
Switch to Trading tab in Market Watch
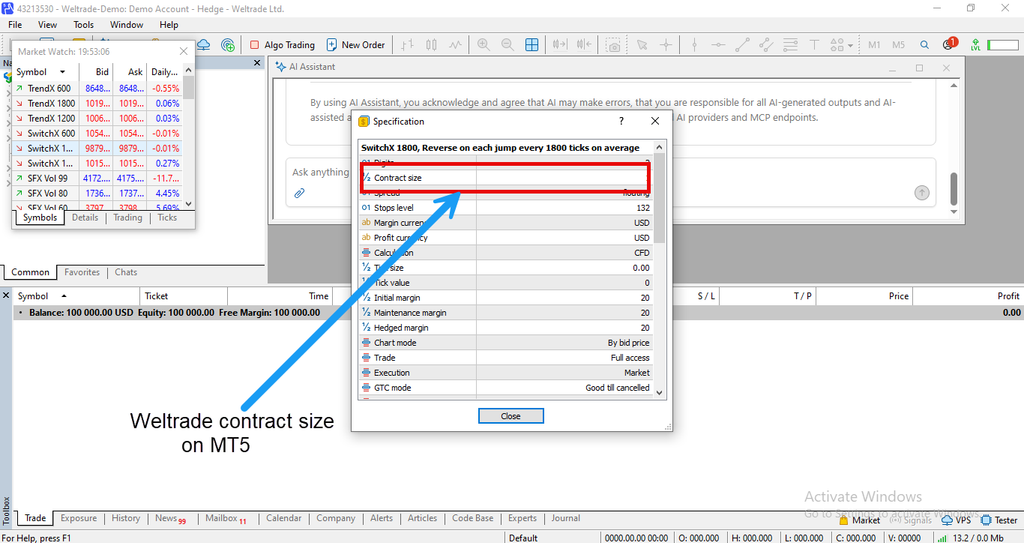pos(127,218)
